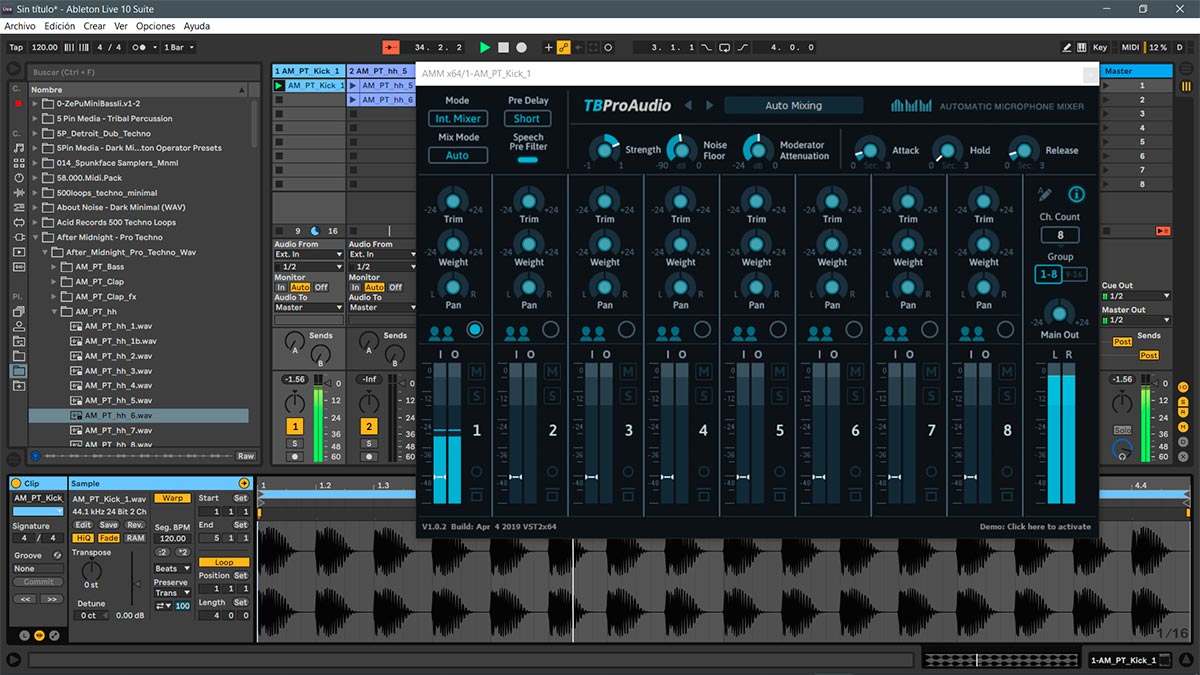
Task: Arm the transport Record button
Action: pyautogui.click(x=521, y=47)
